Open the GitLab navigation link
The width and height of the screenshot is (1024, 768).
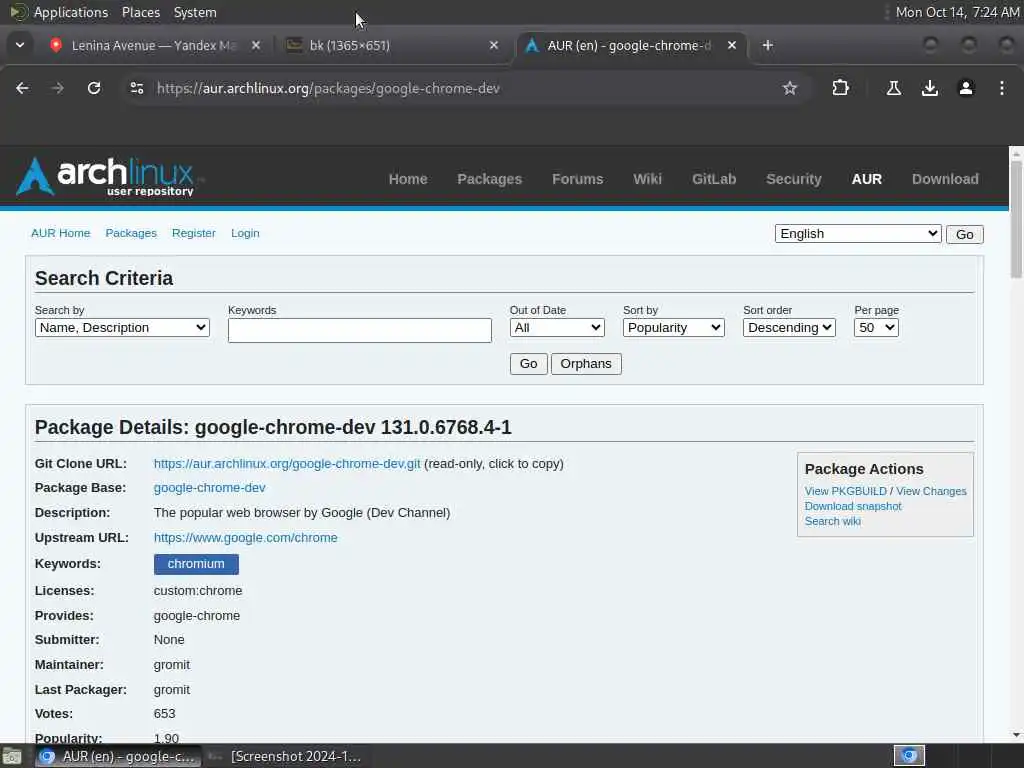click(x=714, y=179)
